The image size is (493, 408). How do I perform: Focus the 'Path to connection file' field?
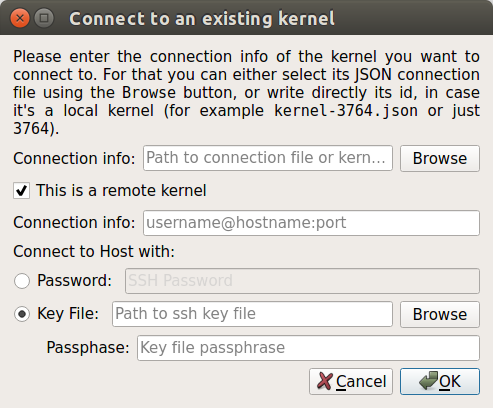pyautogui.click(x=268, y=158)
